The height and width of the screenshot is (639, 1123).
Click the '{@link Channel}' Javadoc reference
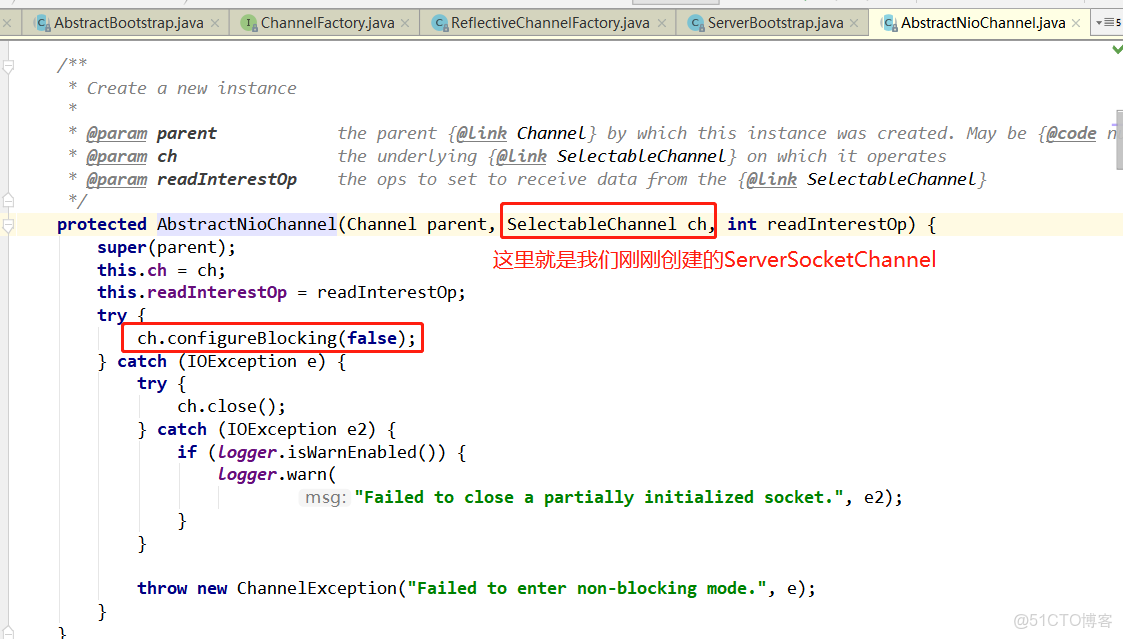[522, 134]
